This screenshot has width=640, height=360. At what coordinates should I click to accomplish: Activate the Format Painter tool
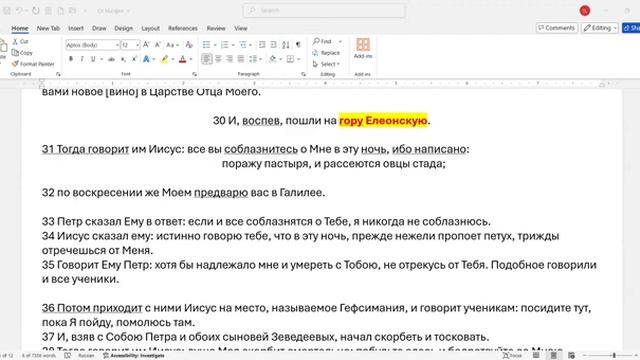(33, 64)
